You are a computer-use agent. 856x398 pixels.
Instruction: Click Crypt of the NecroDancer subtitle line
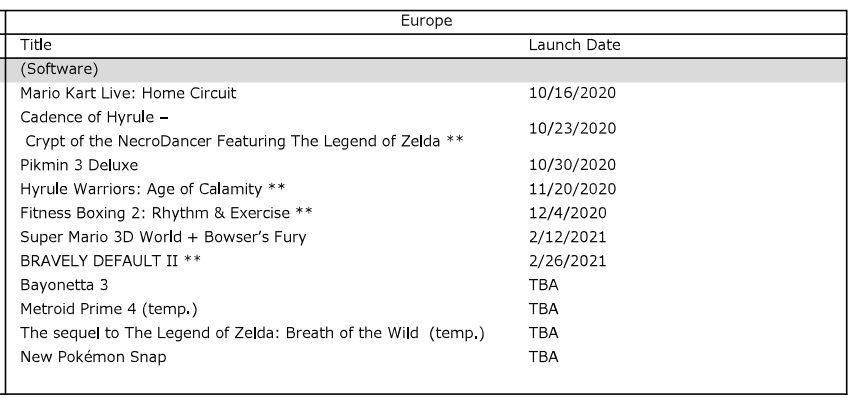pyautogui.click(x=245, y=141)
